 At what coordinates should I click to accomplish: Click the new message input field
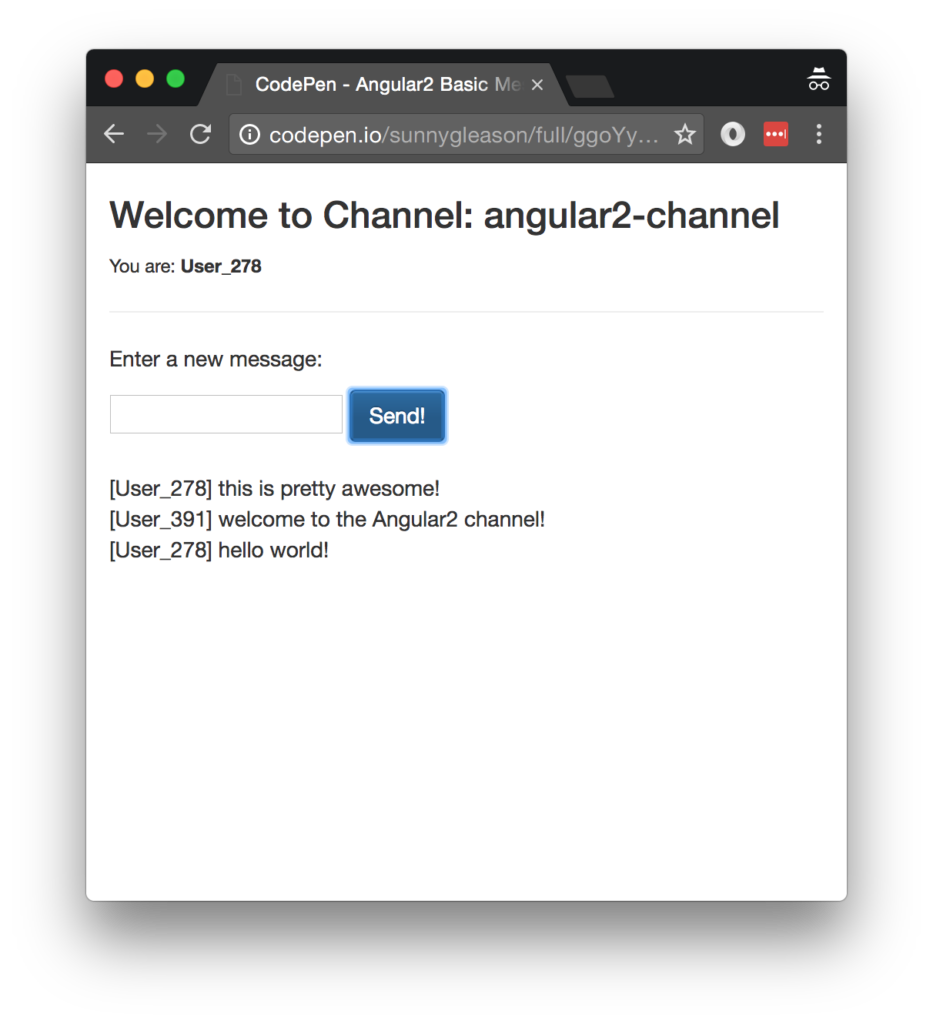225,413
